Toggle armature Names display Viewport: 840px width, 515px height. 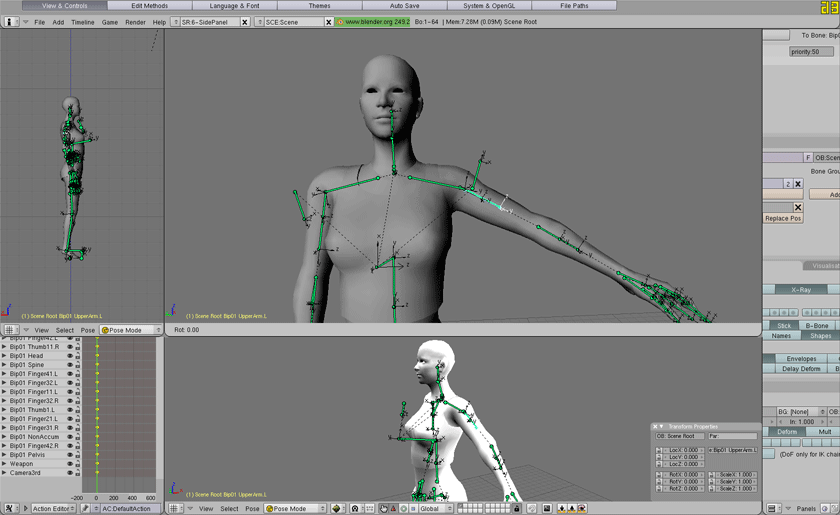[x=781, y=335]
